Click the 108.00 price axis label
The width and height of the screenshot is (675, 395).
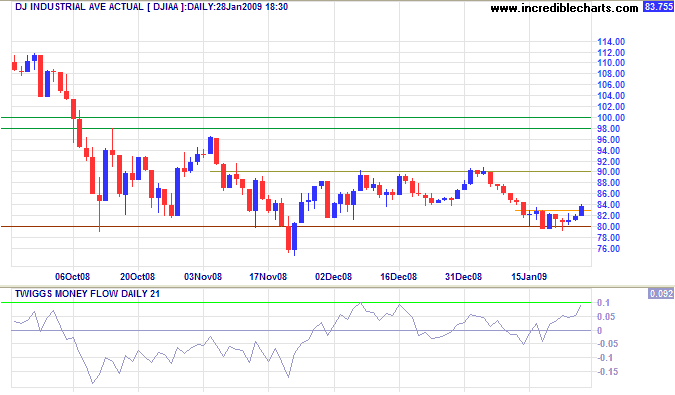(611, 74)
